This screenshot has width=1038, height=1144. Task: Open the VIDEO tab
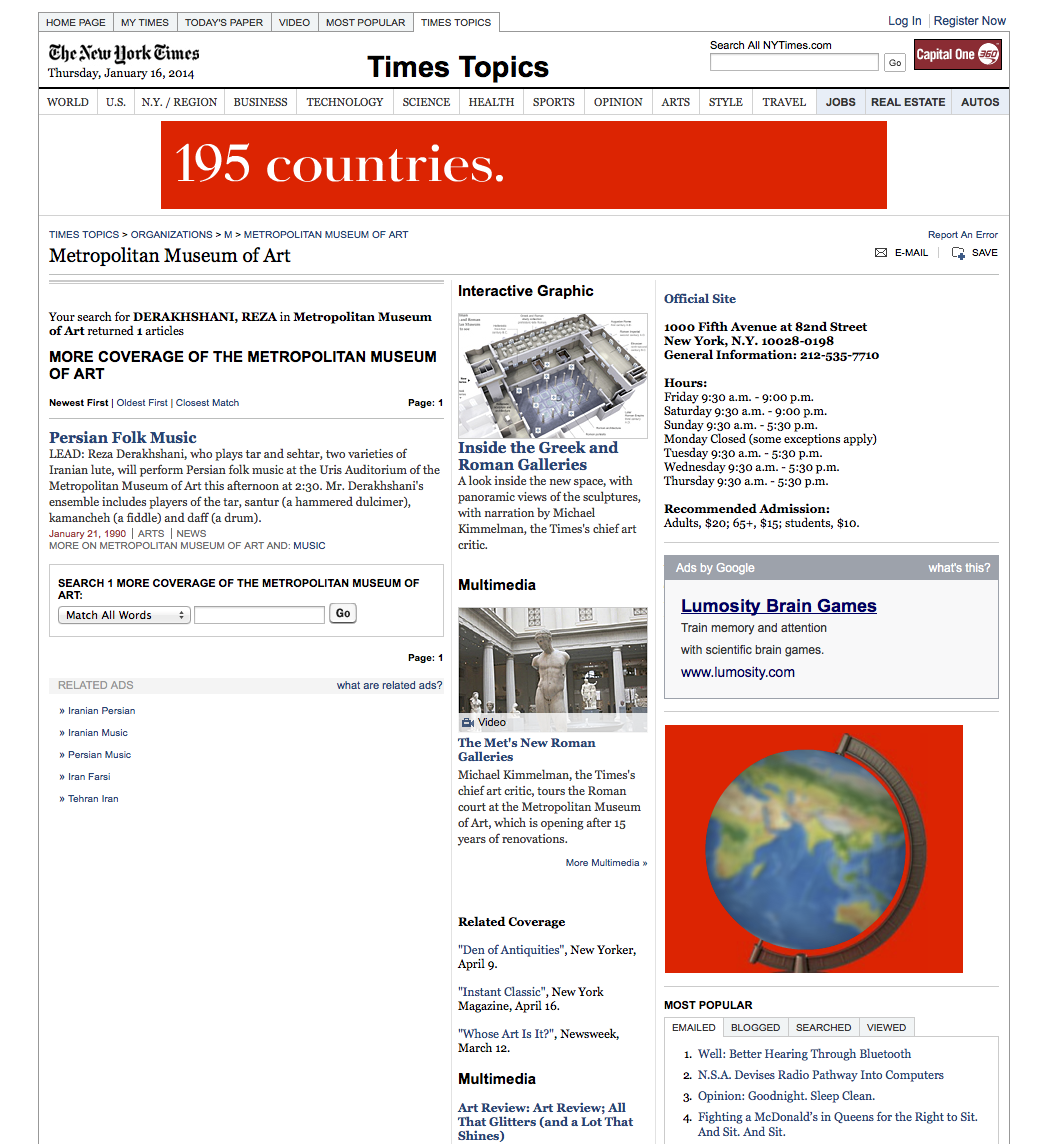coord(294,23)
